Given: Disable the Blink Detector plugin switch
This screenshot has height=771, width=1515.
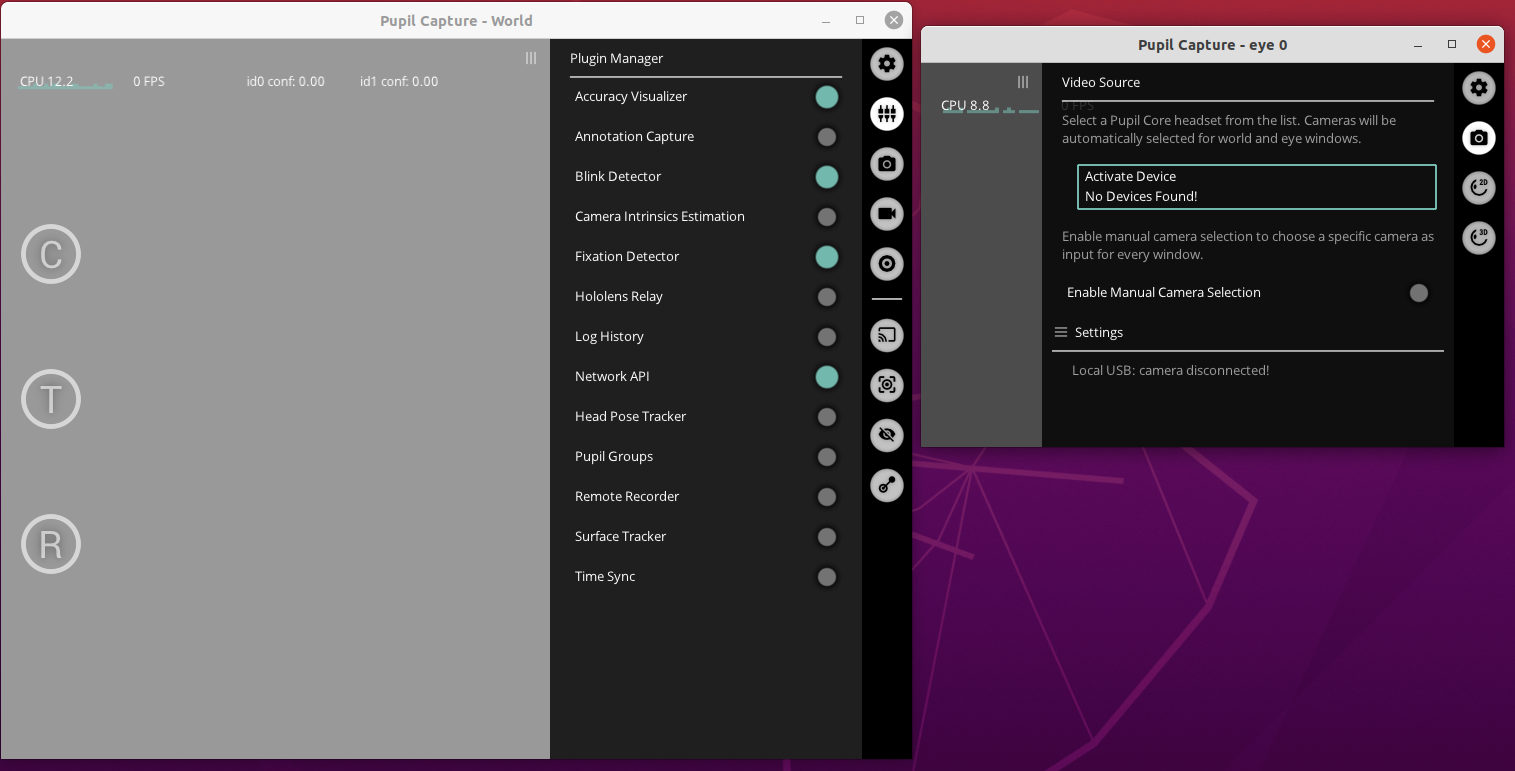Looking at the screenshot, I should point(826,177).
